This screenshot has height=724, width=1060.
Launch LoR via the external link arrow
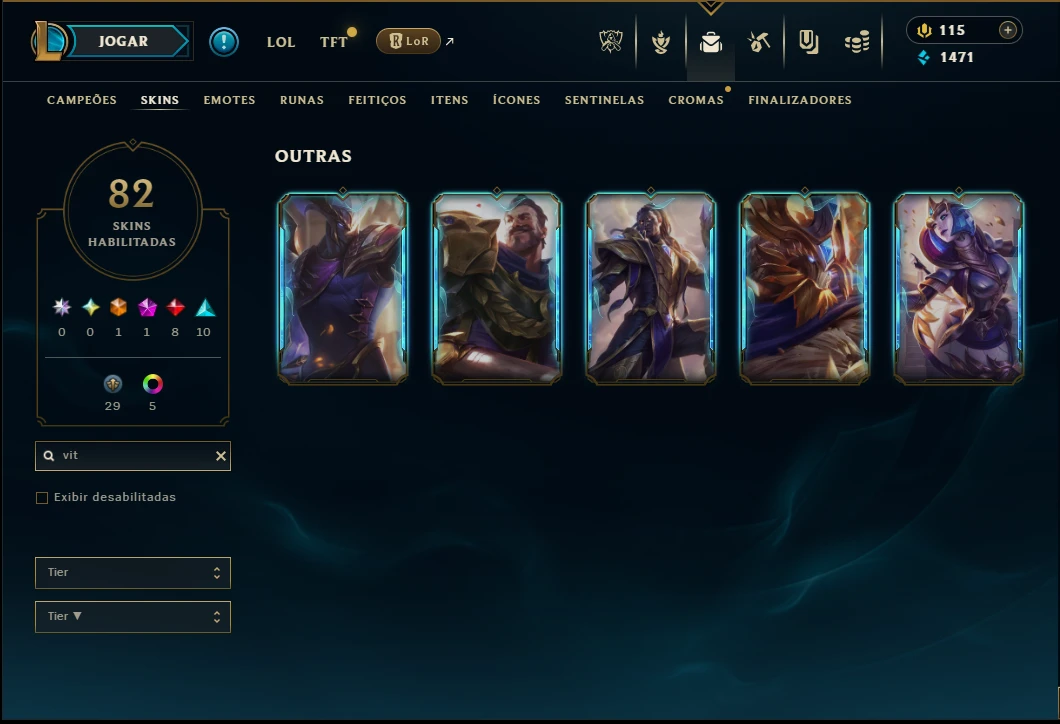click(x=450, y=41)
